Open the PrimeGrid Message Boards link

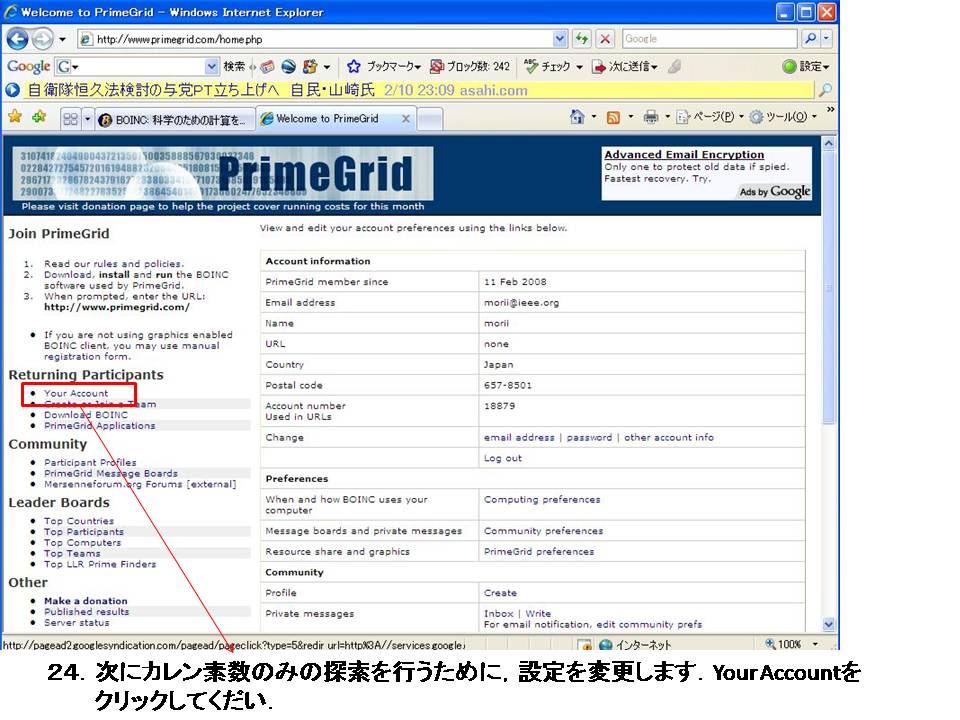pyautogui.click(x=111, y=473)
